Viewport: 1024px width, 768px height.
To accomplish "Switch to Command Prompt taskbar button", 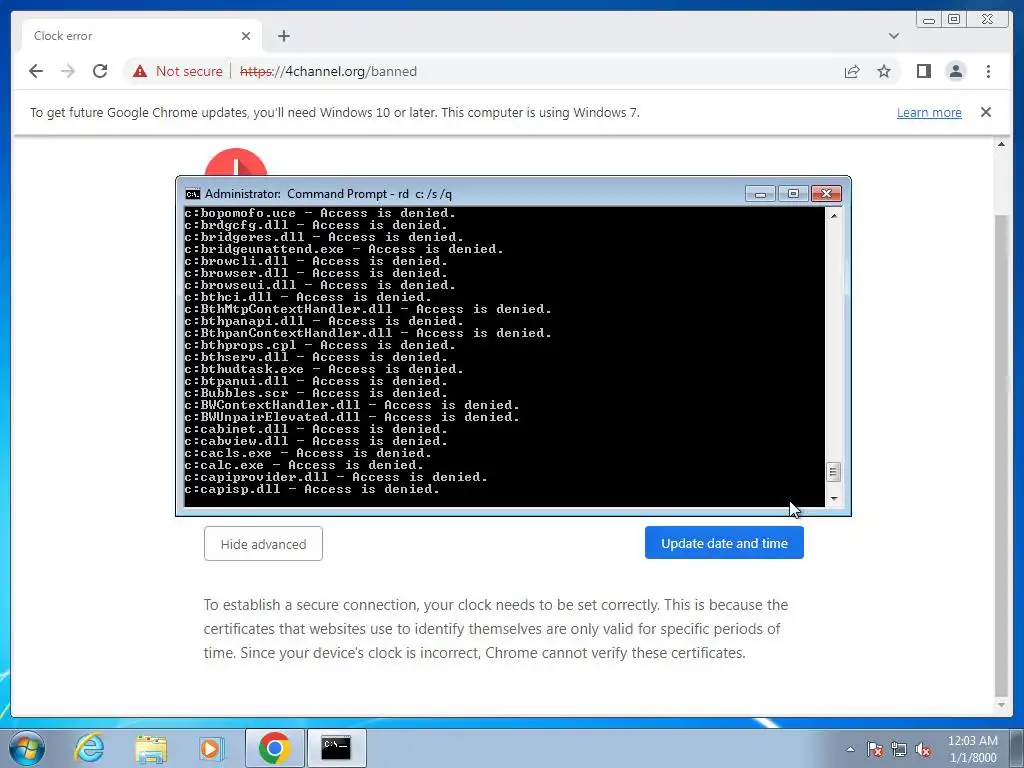I will click(336, 748).
